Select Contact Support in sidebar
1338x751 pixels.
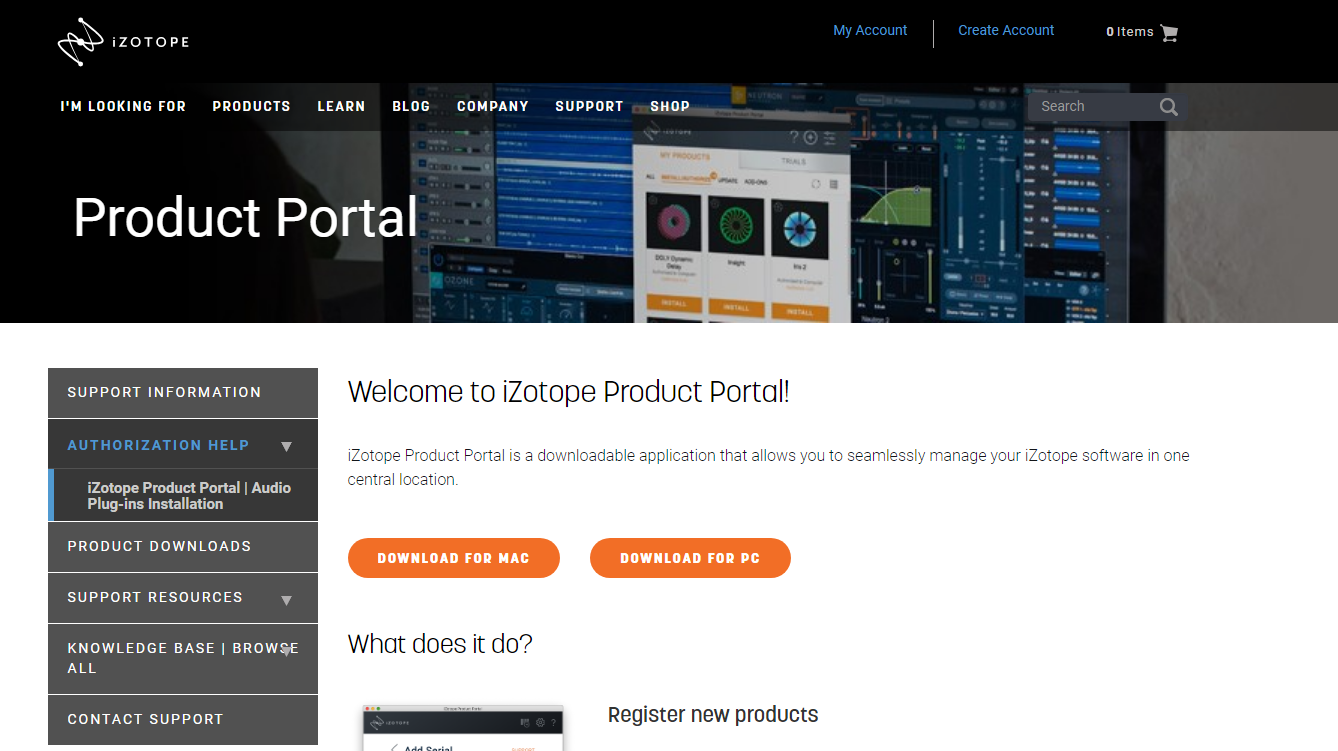(183, 720)
